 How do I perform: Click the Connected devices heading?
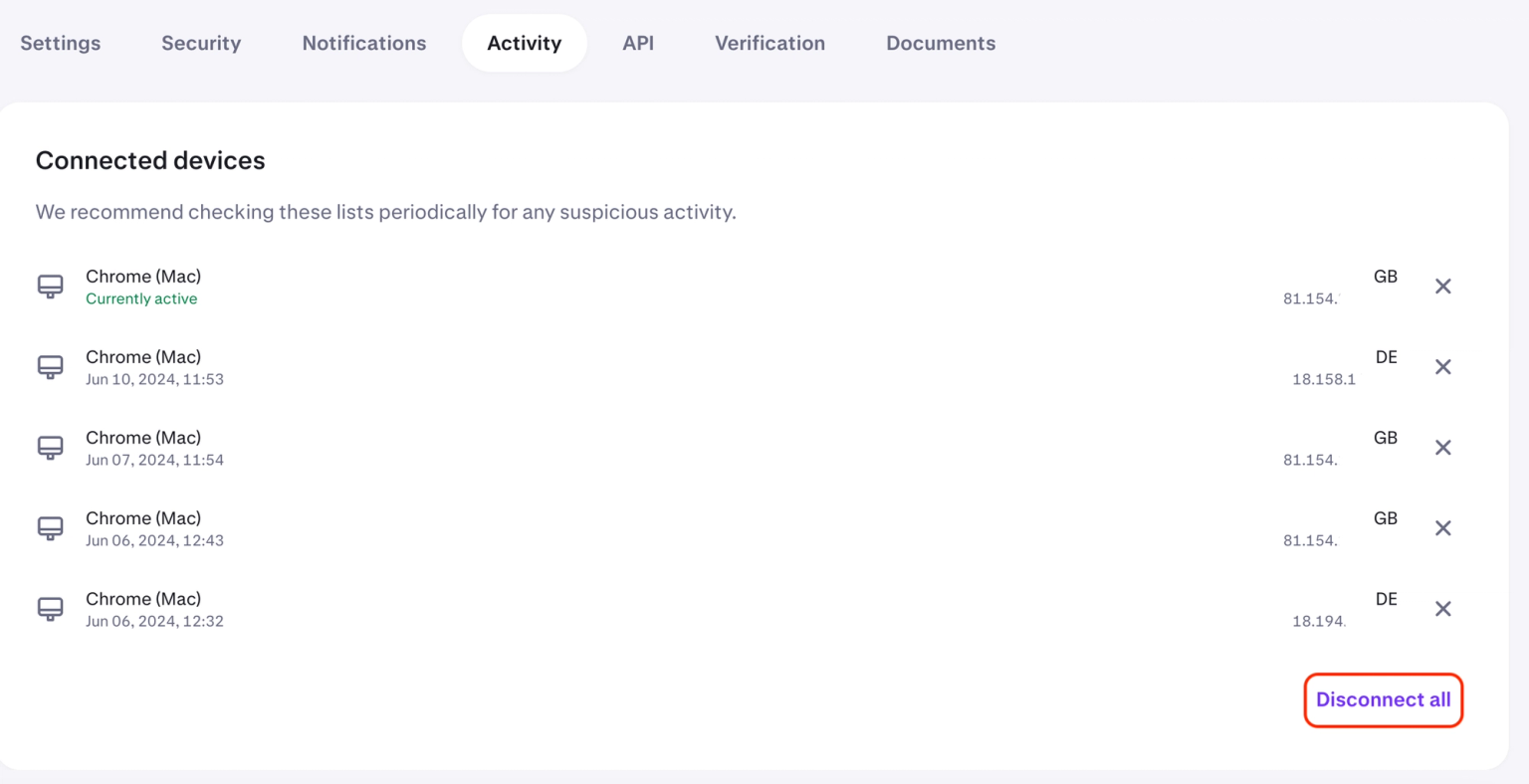pyautogui.click(x=150, y=160)
